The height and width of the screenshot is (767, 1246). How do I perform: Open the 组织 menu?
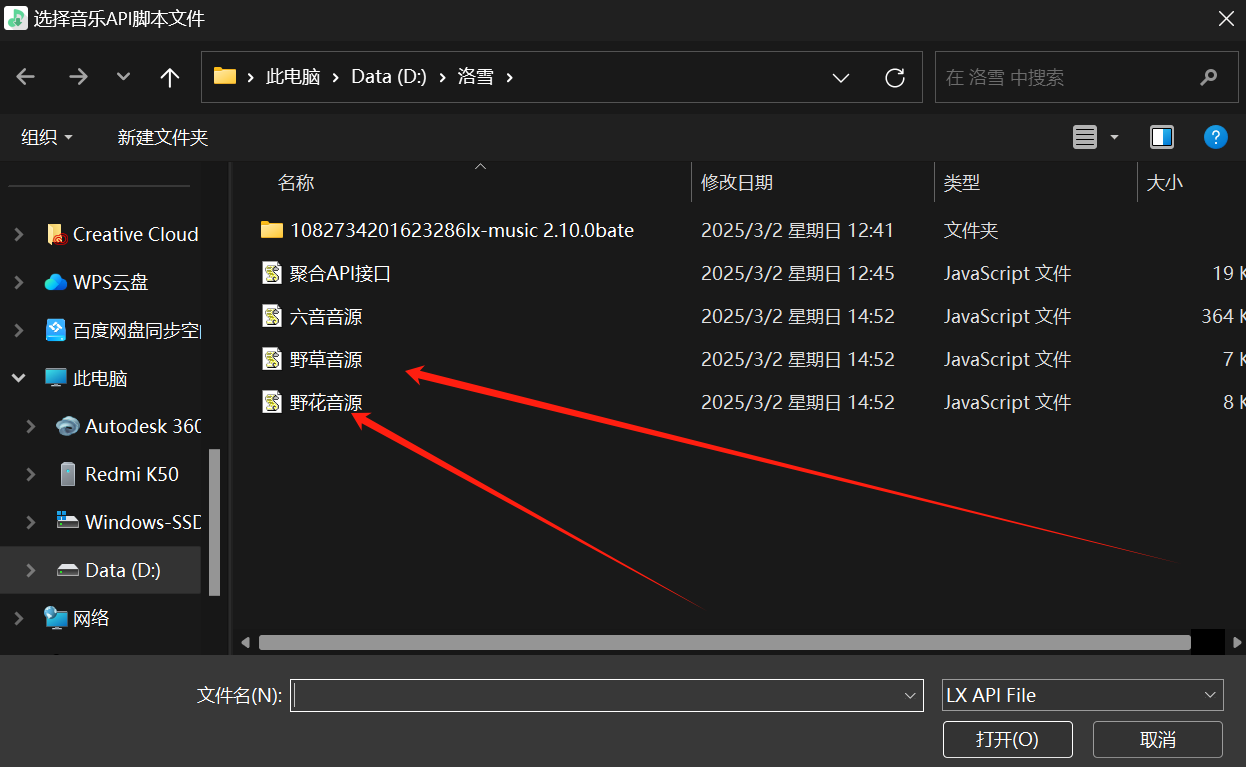(x=46, y=137)
